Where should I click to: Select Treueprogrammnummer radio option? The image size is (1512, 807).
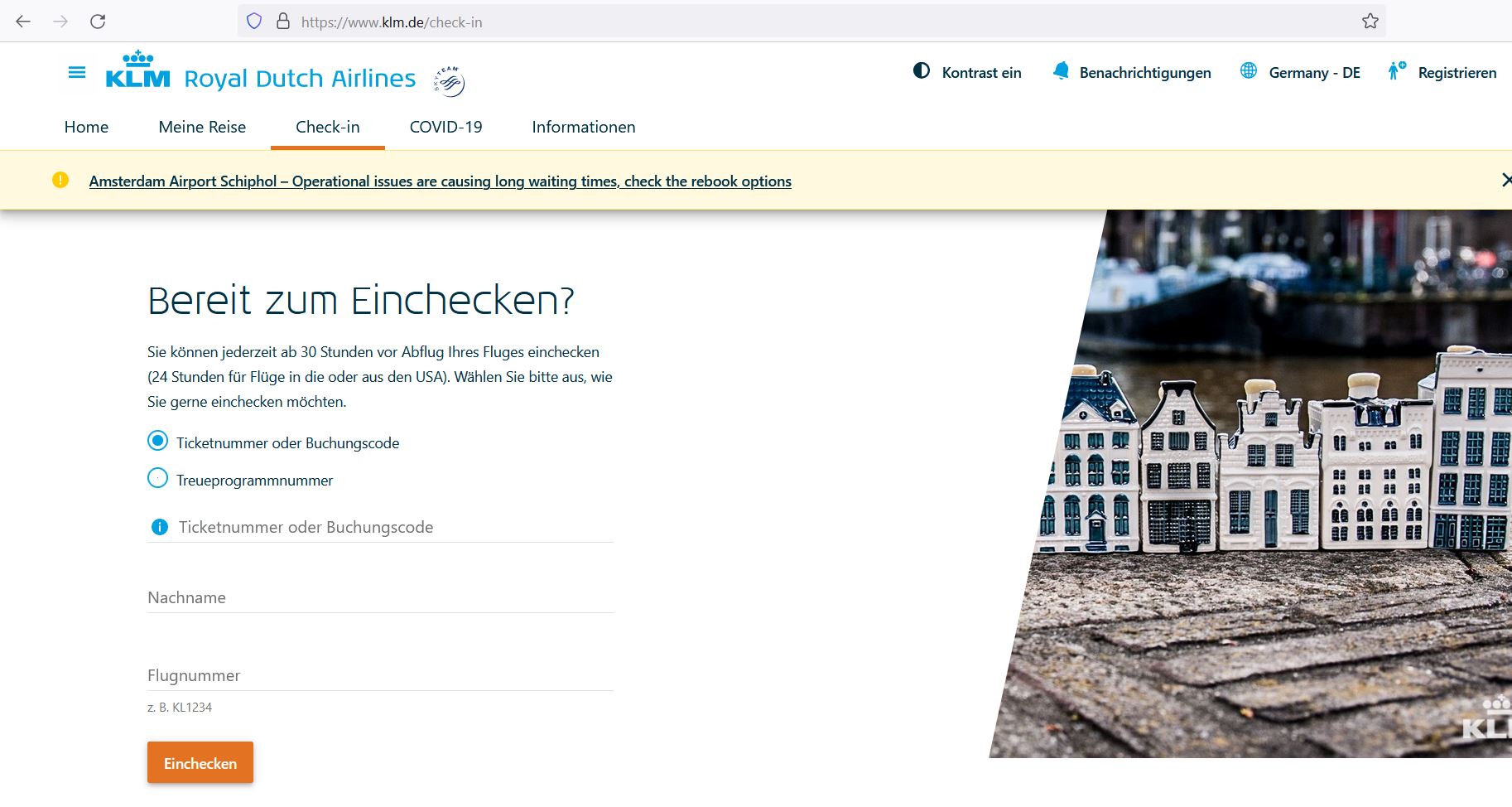pyautogui.click(x=157, y=478)
